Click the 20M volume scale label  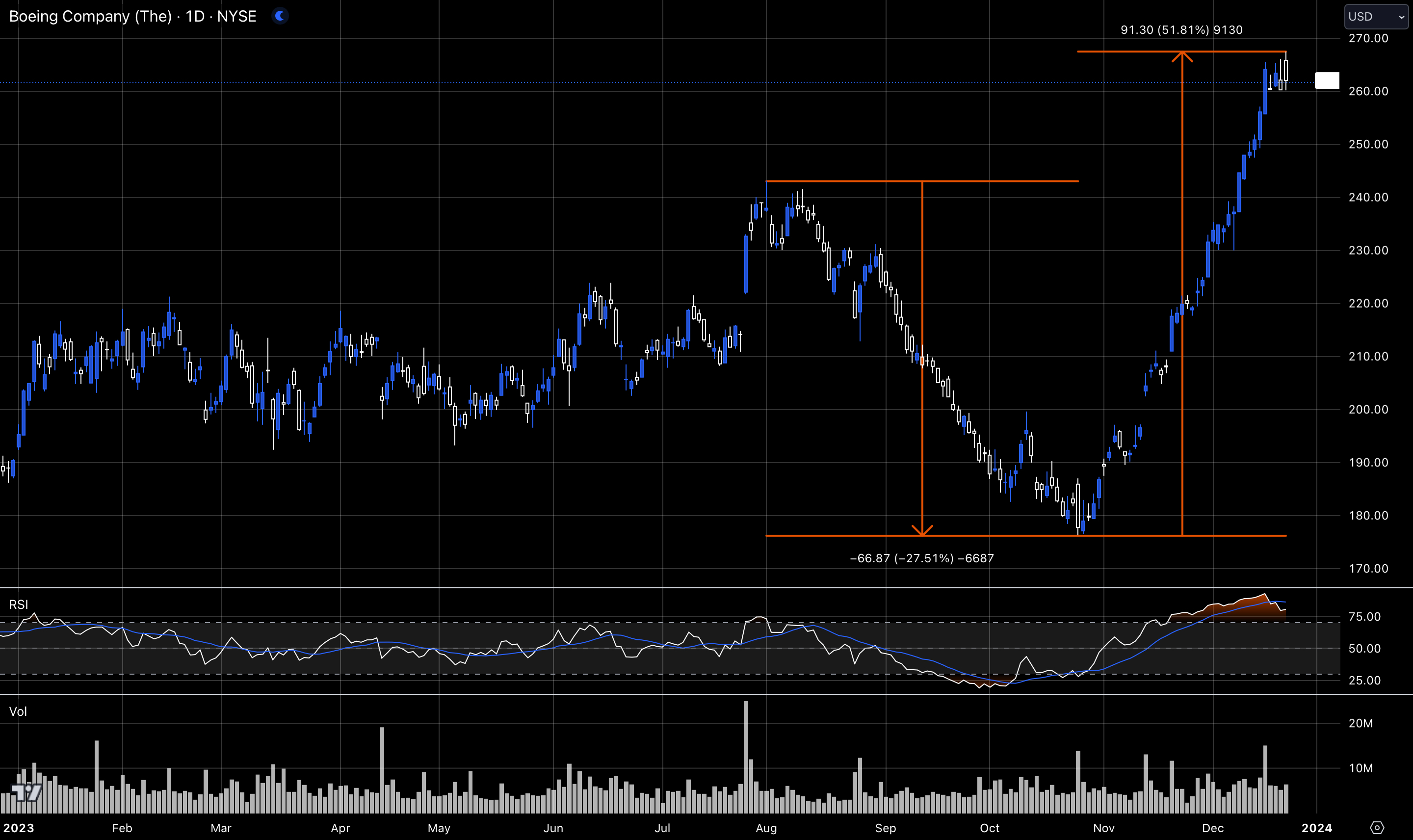click(x=1361, y=723)
